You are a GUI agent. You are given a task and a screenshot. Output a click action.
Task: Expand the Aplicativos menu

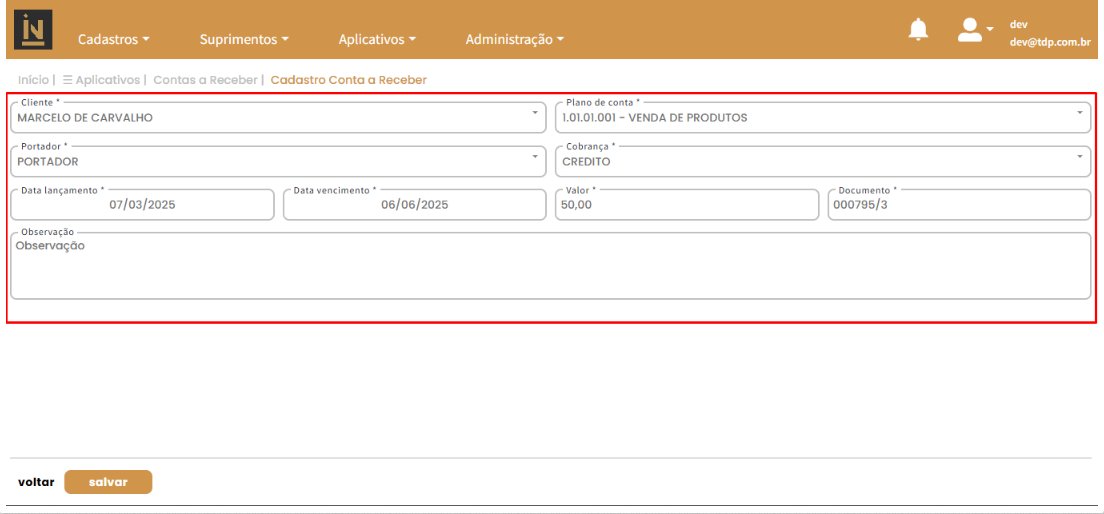377,40
